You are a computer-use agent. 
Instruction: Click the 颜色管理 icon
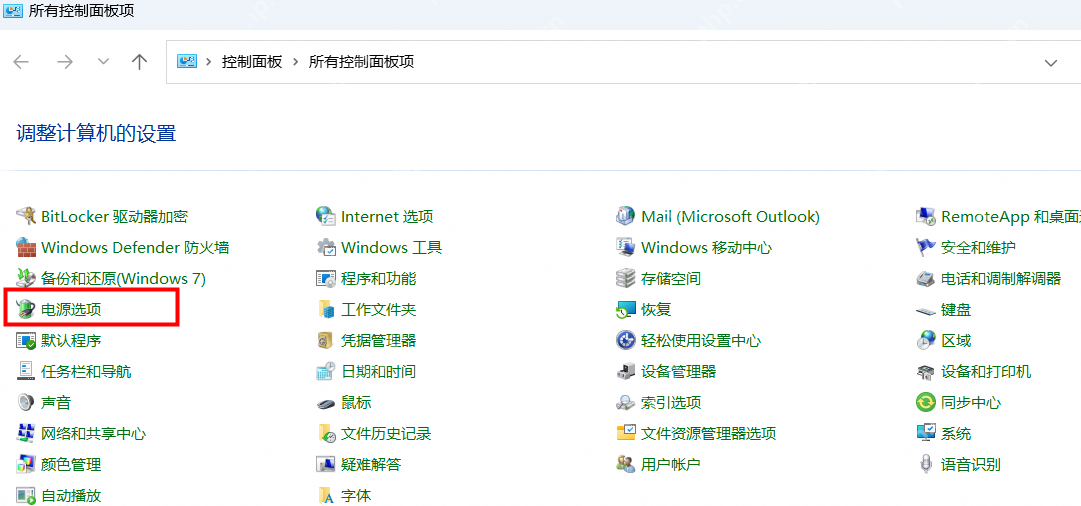coord(26,465)
